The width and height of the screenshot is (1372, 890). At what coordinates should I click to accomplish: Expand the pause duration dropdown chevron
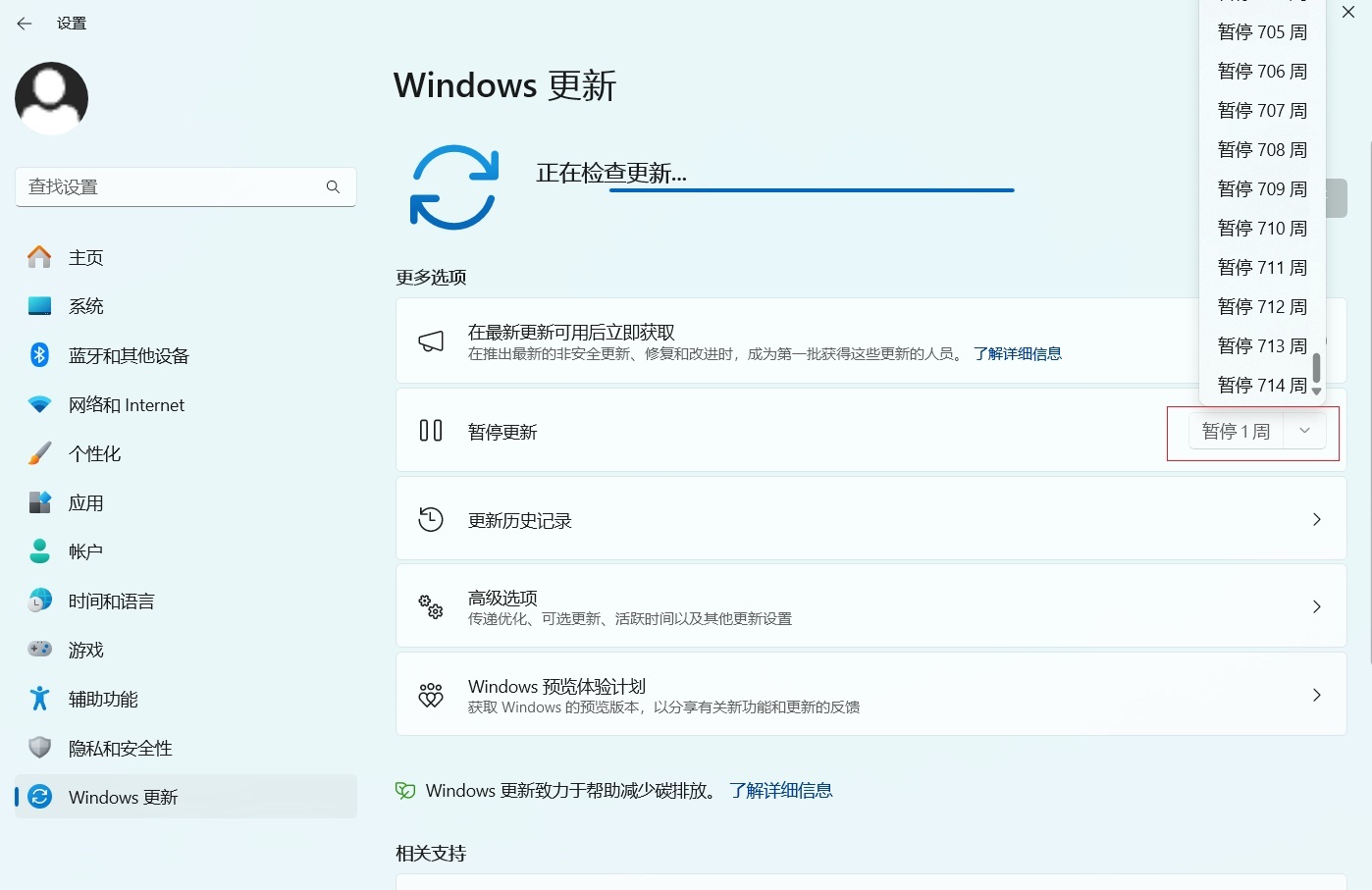coord(1304,431)
